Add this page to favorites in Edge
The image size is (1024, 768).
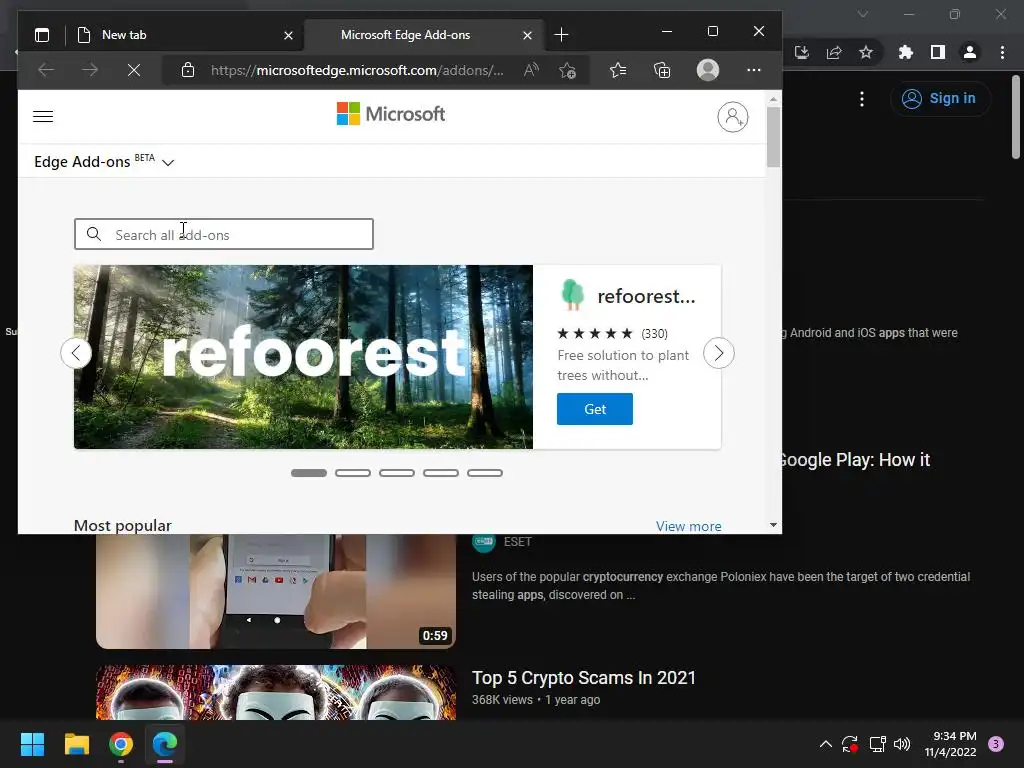click(567, 70)
